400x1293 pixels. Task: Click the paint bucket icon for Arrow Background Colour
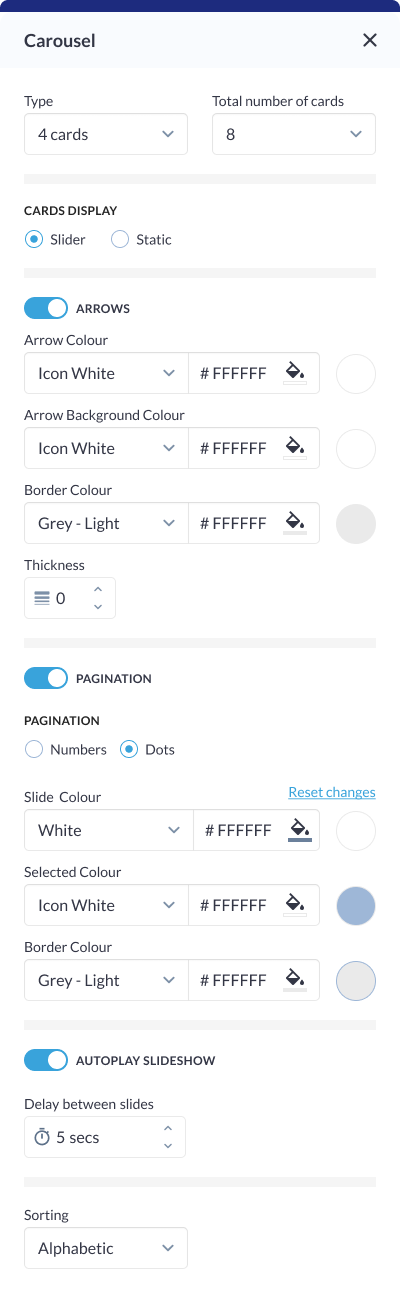295,448
